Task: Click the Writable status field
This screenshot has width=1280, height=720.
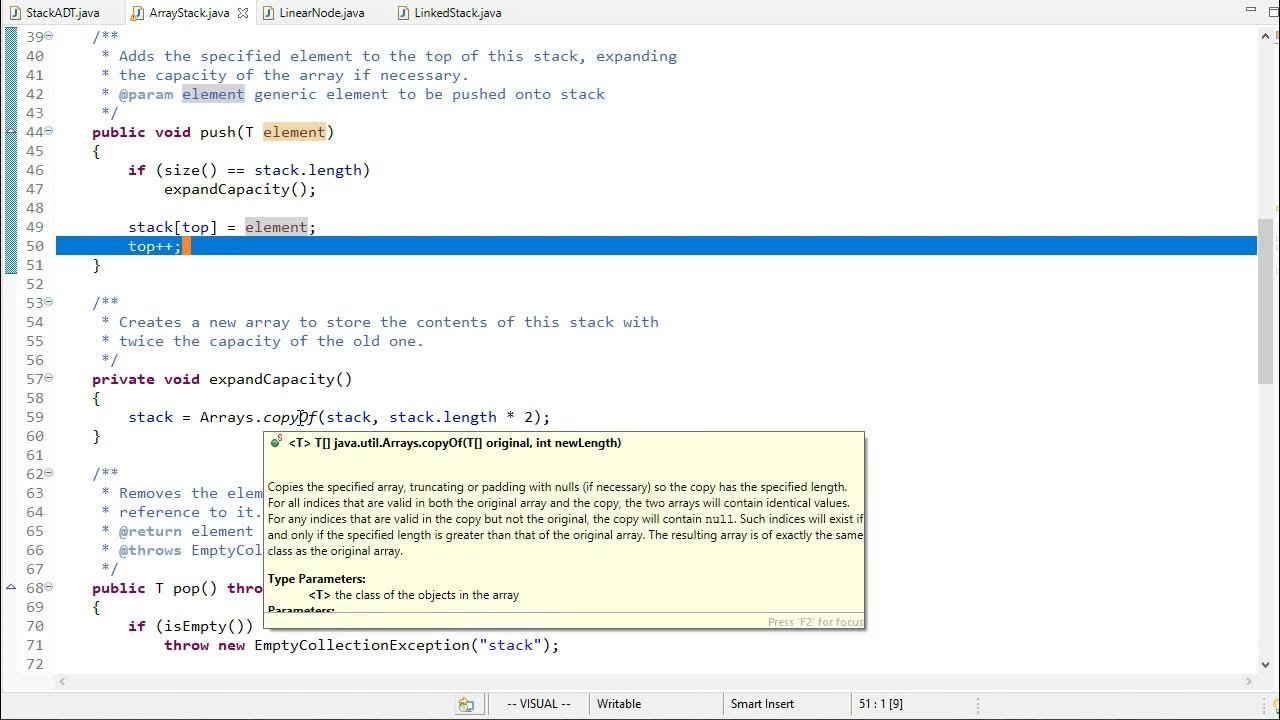Action: 619,704
